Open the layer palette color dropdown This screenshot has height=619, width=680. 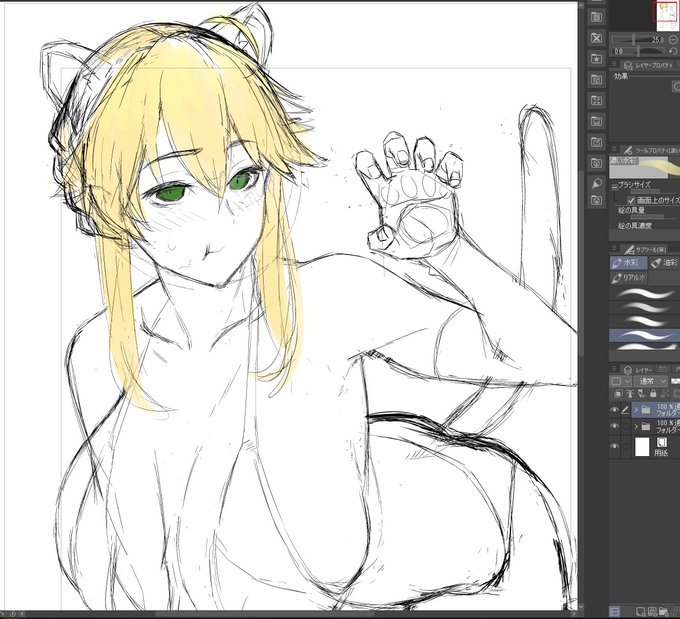pyautogui.click(x=621, y=381)
